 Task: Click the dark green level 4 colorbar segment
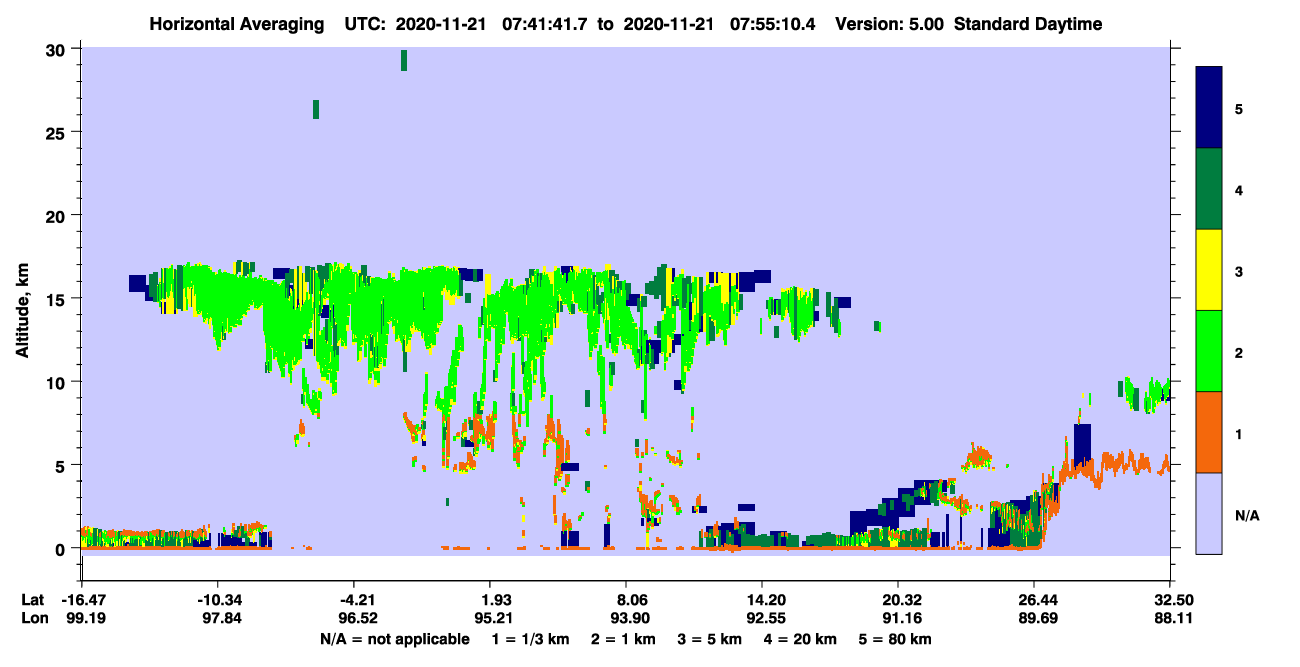coord(1209,189)
